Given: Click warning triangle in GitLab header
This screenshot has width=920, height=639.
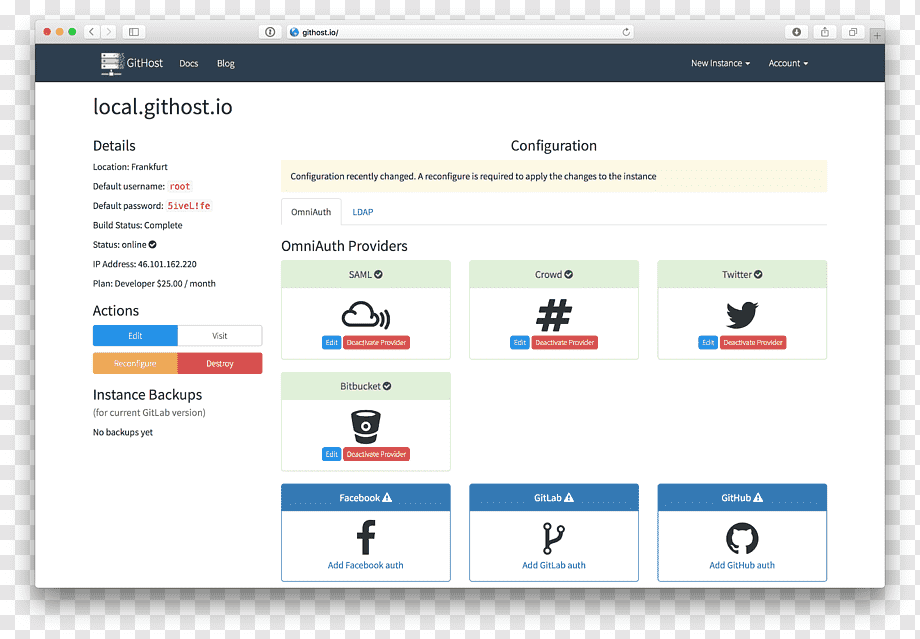Looking at the screenshot, I should pyautogui.click(x=569, y=498).
